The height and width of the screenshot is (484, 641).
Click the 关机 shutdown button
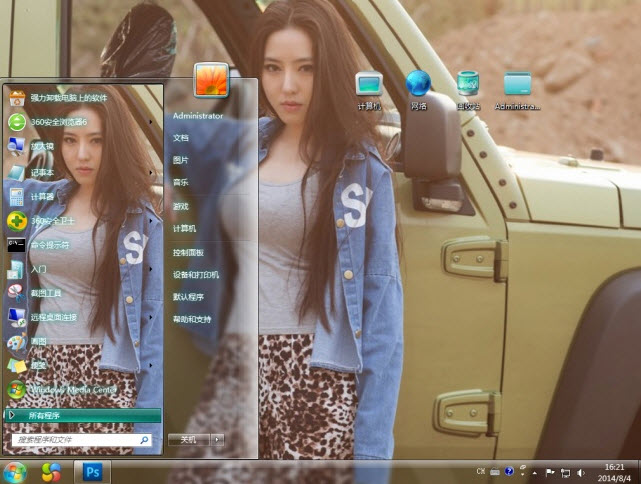tap(188, 439)
